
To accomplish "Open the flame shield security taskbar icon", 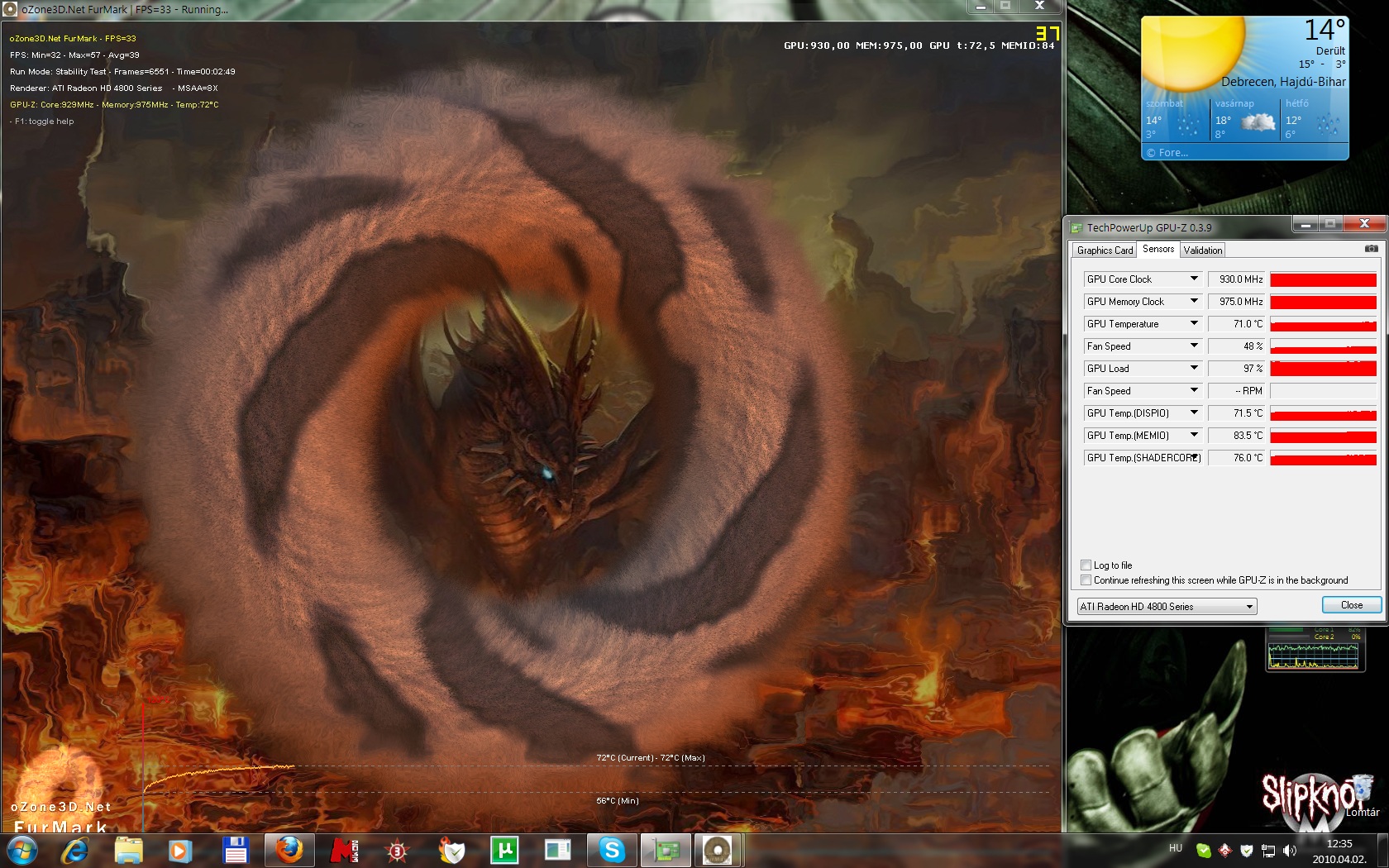I will pos(451,850).
